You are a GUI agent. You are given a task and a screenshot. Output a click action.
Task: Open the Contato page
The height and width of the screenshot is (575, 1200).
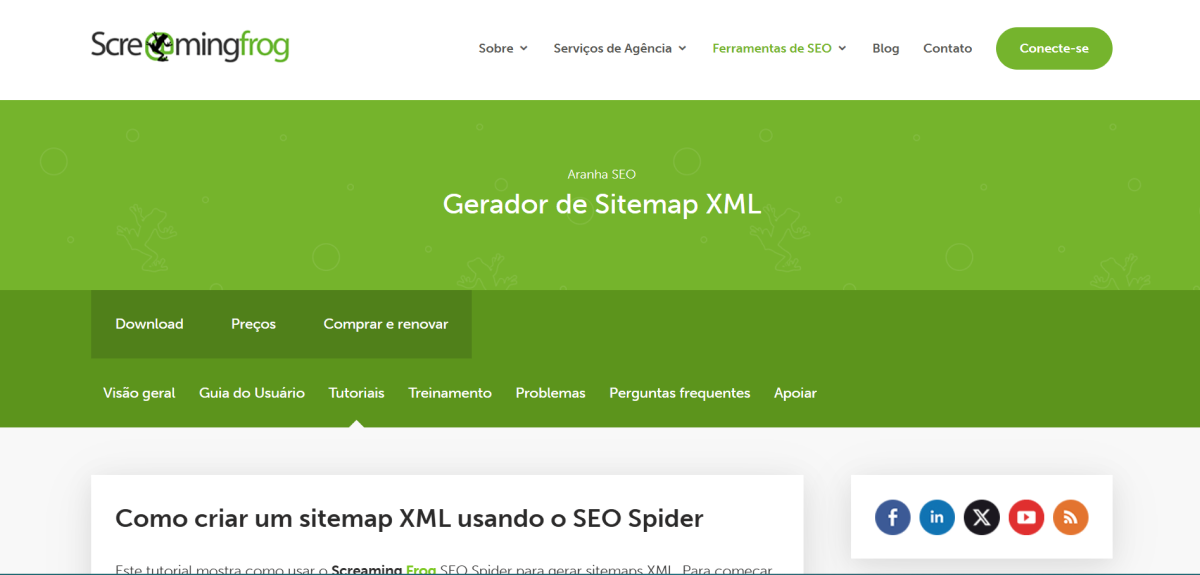947,48
